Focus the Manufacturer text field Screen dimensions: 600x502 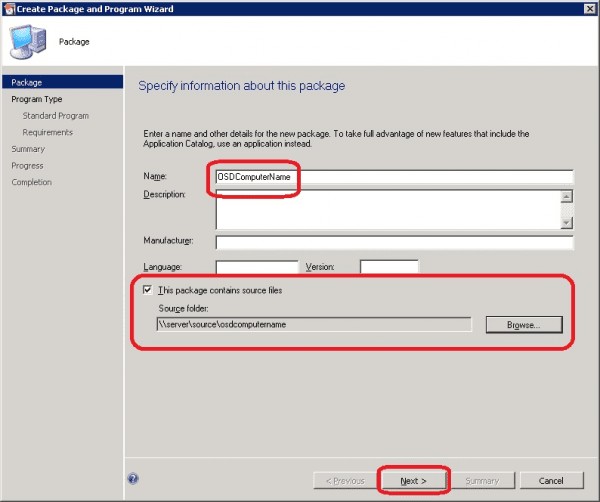pyautogui.click(x=394, y=242)
